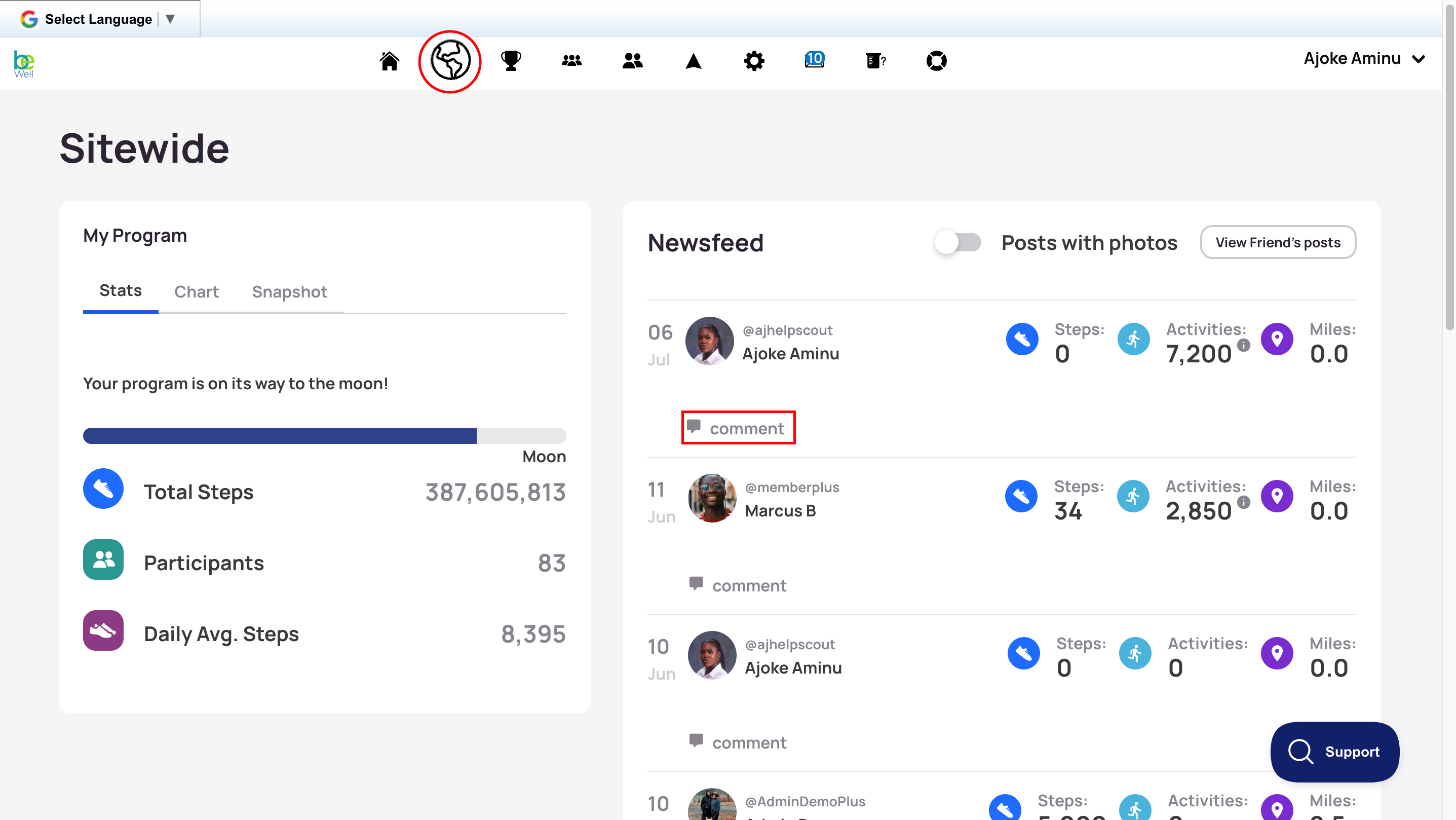
Task: Expand the Ajoke Aminu account menu in the header
Action: (1364, 58)
